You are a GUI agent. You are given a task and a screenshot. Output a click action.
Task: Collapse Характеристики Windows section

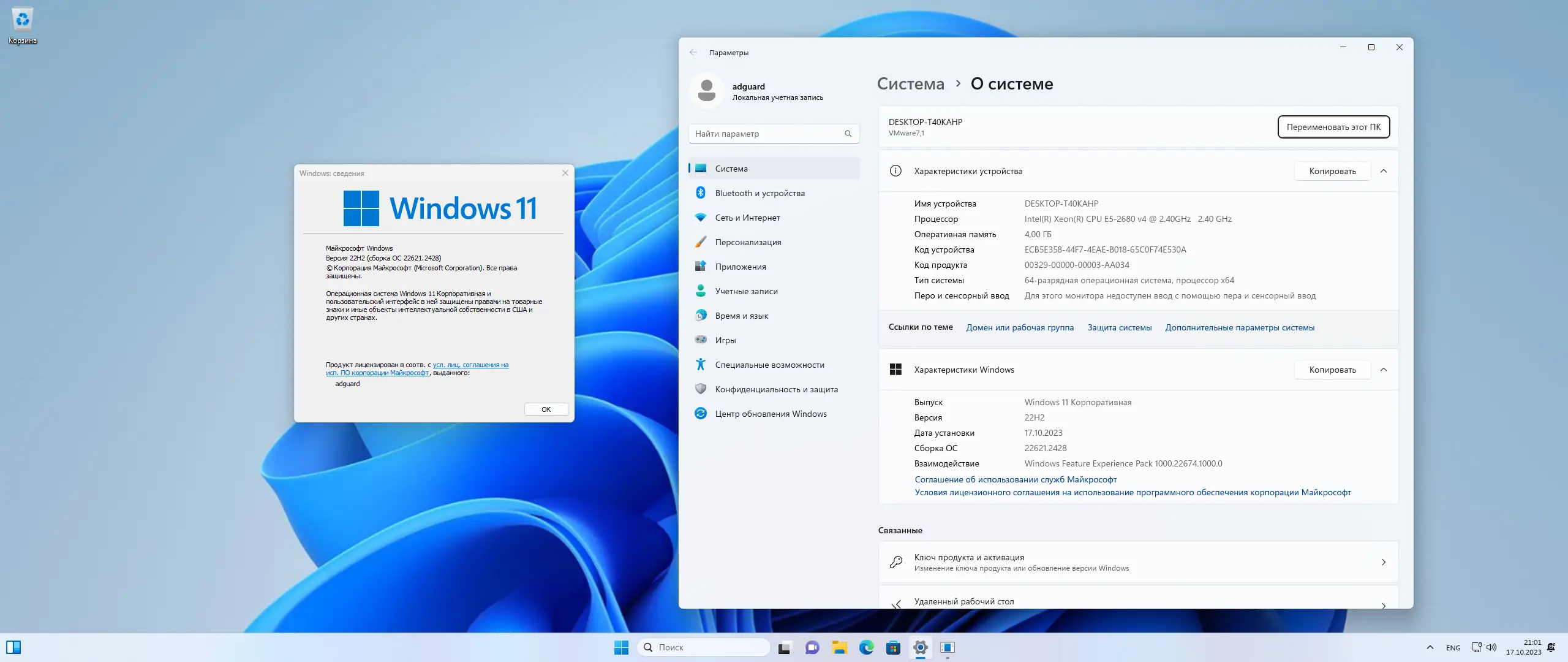(1384, 370)
